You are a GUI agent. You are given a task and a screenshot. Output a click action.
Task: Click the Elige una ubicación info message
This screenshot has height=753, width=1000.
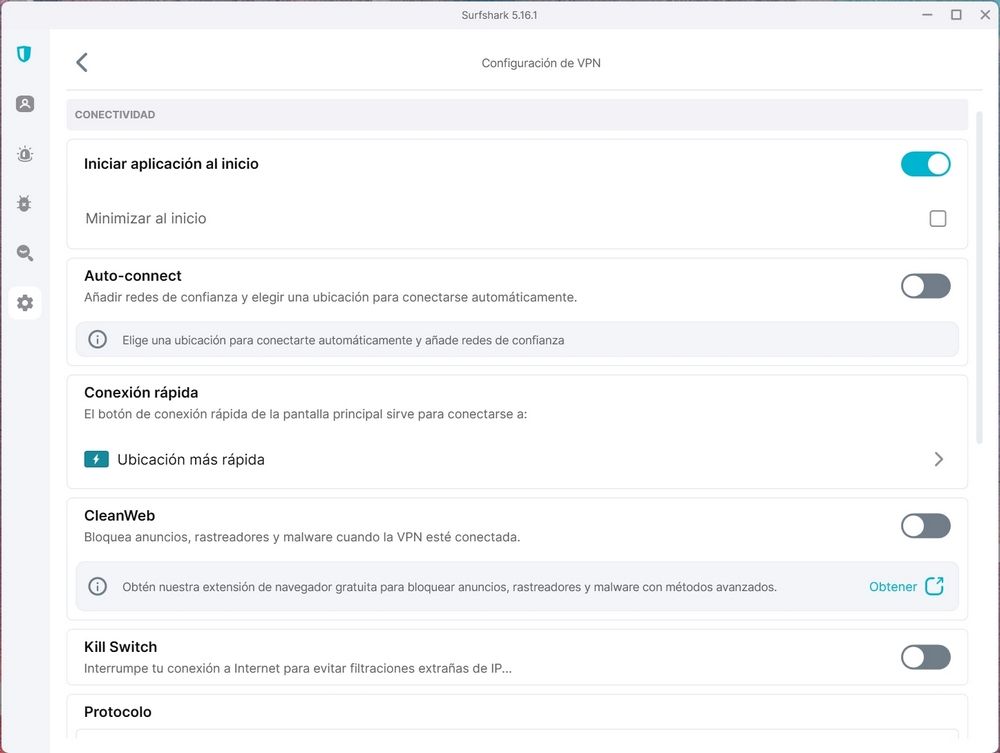(343, 340)
